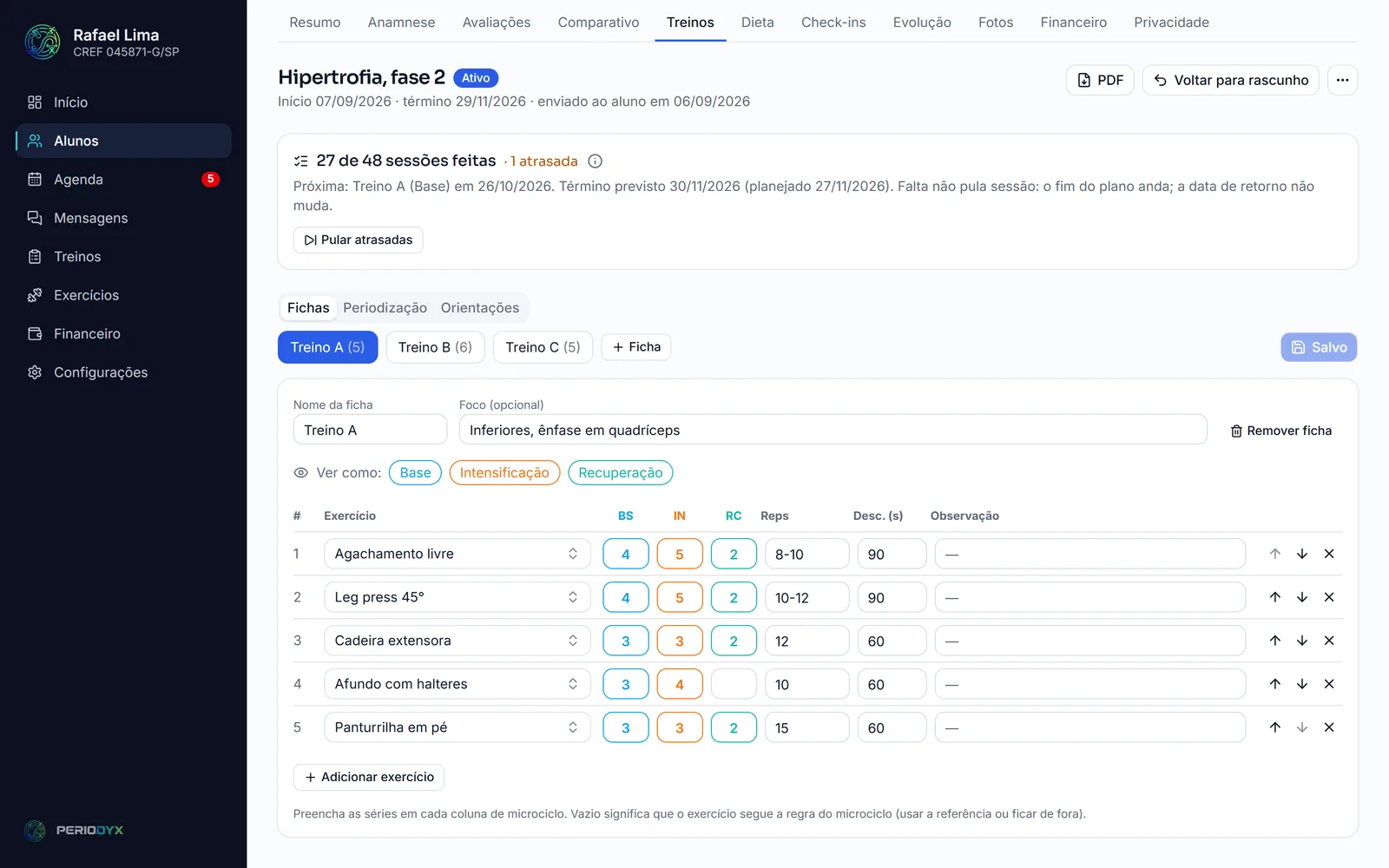
Task: Click the info icon next to '1 atrasada'
Action: pos(595,161)
